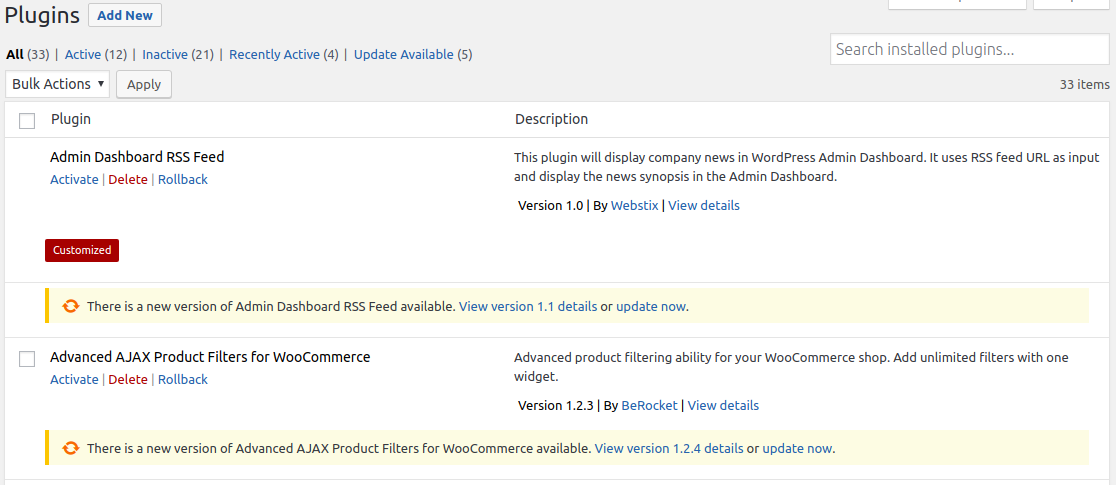Click the update icon in Admin Dashboard RSS notice
This screenshot has height=485, width=1116.
[70, 306]
